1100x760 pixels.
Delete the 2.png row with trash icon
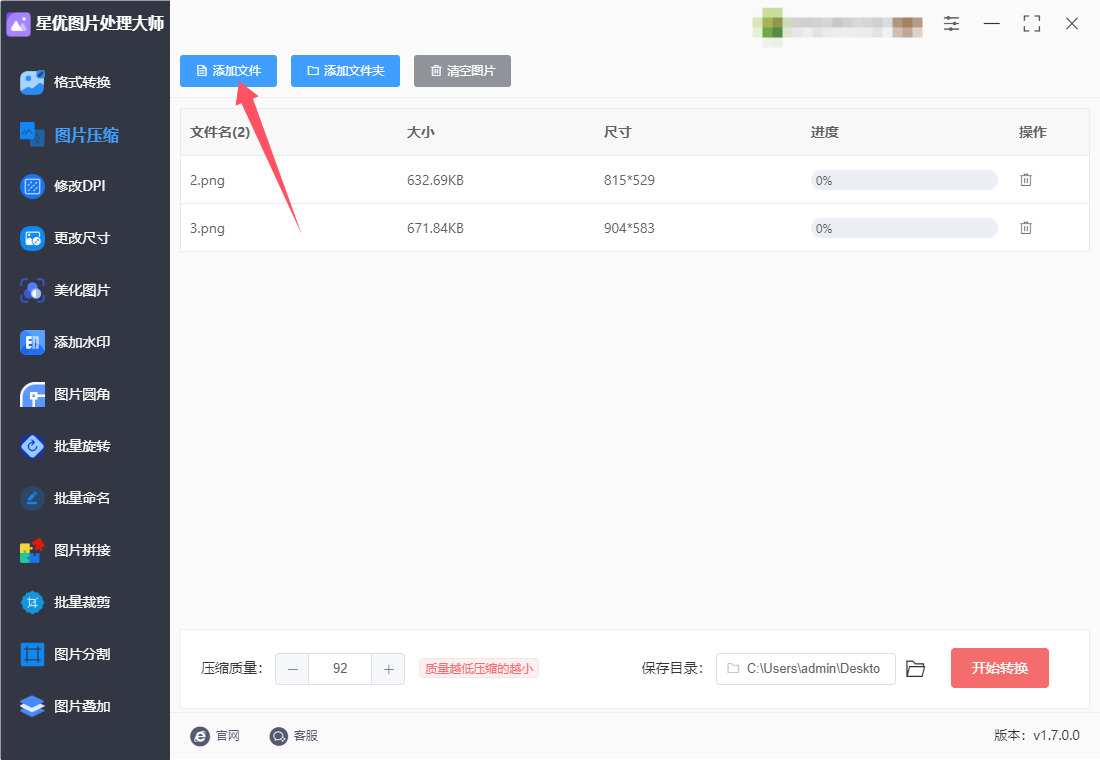1026,180
